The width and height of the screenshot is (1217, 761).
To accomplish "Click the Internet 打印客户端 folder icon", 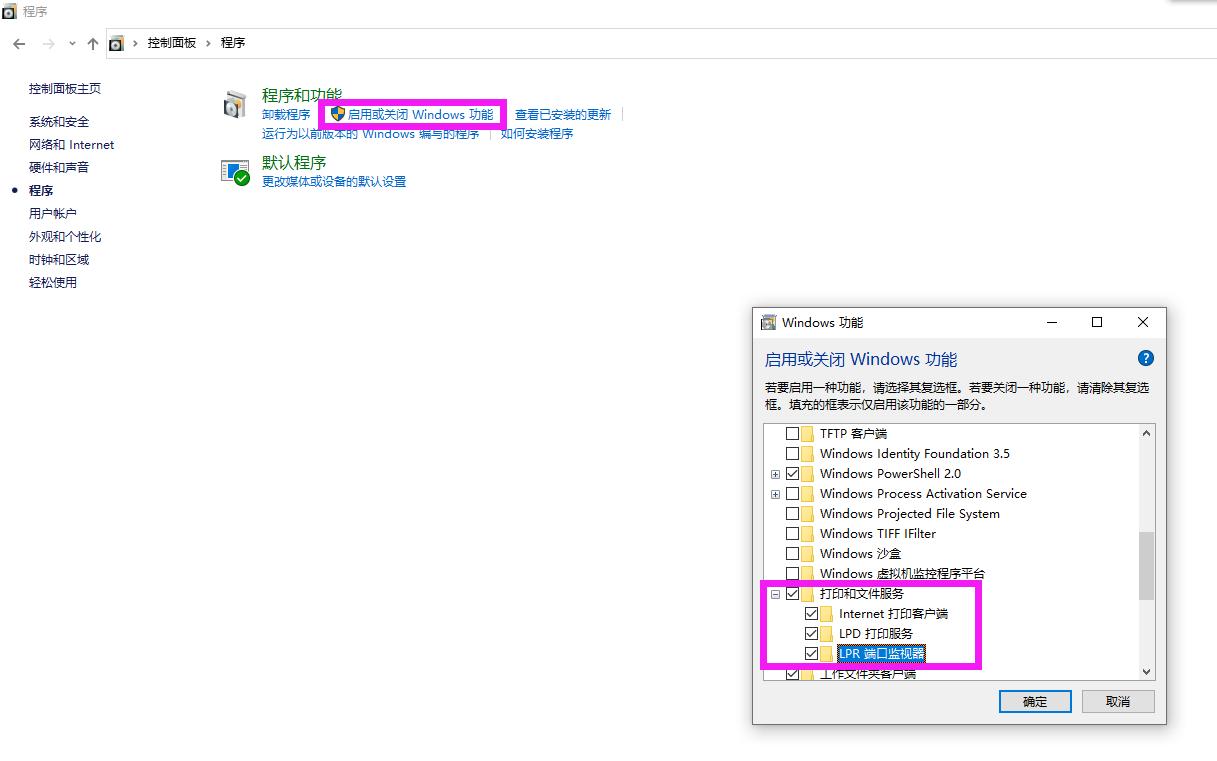I will coord(826,614).
